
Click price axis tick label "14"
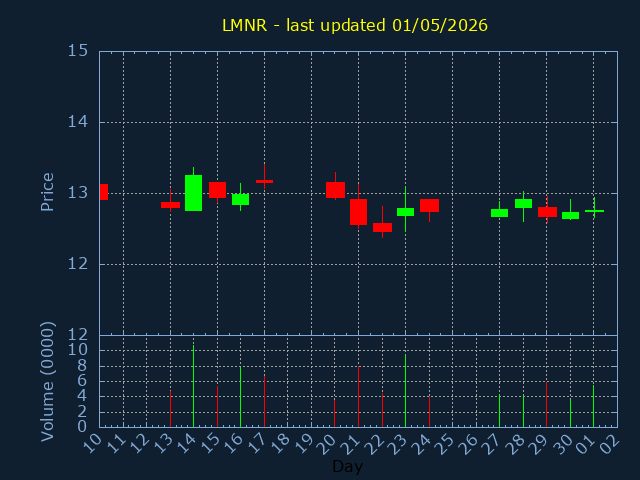[78, 122]
